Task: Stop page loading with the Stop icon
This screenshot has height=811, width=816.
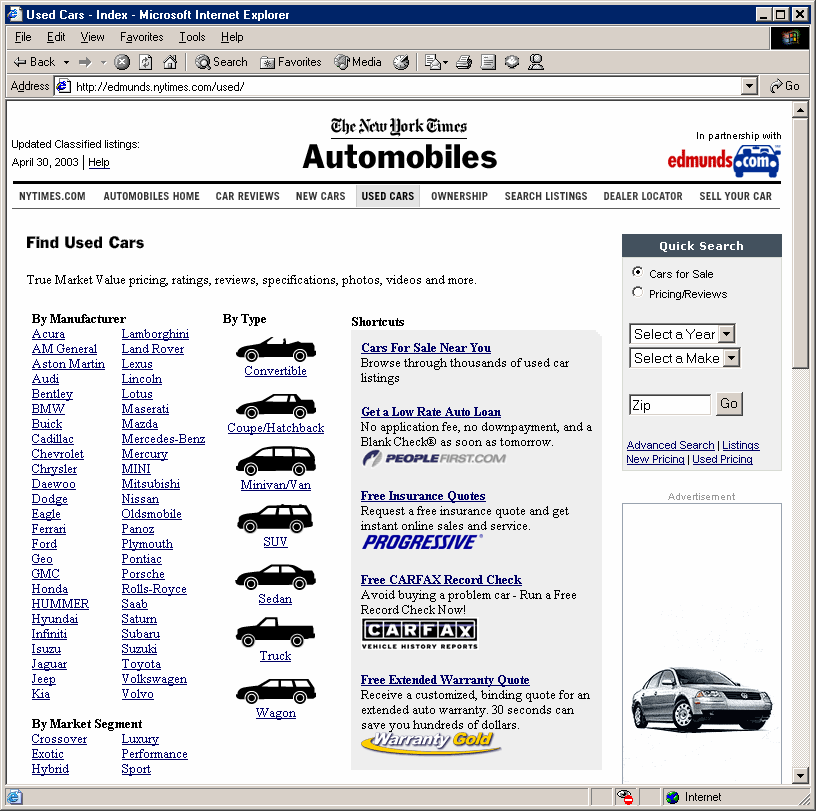Action: point(122,62)
